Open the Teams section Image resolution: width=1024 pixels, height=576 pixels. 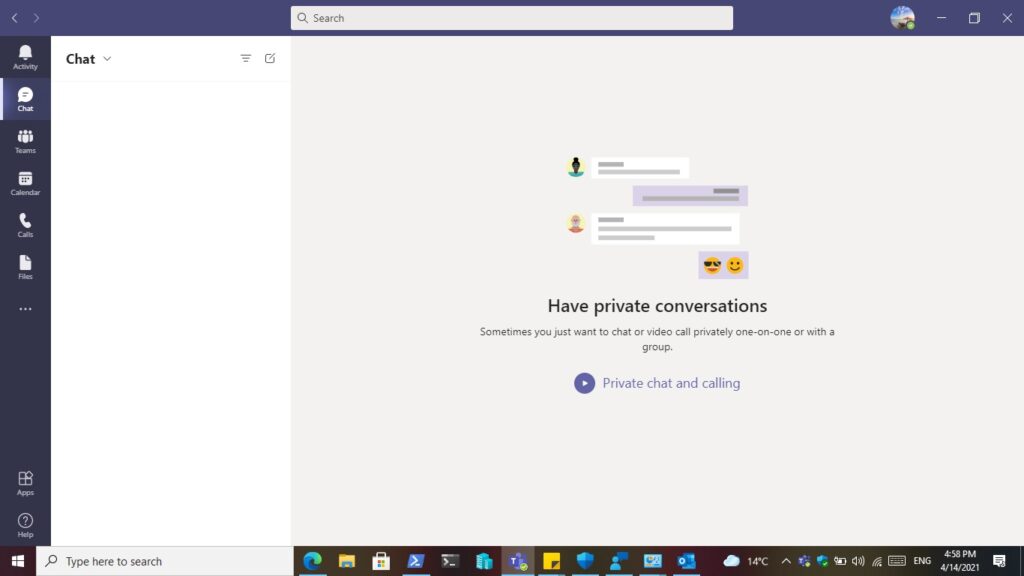(25, 141)
